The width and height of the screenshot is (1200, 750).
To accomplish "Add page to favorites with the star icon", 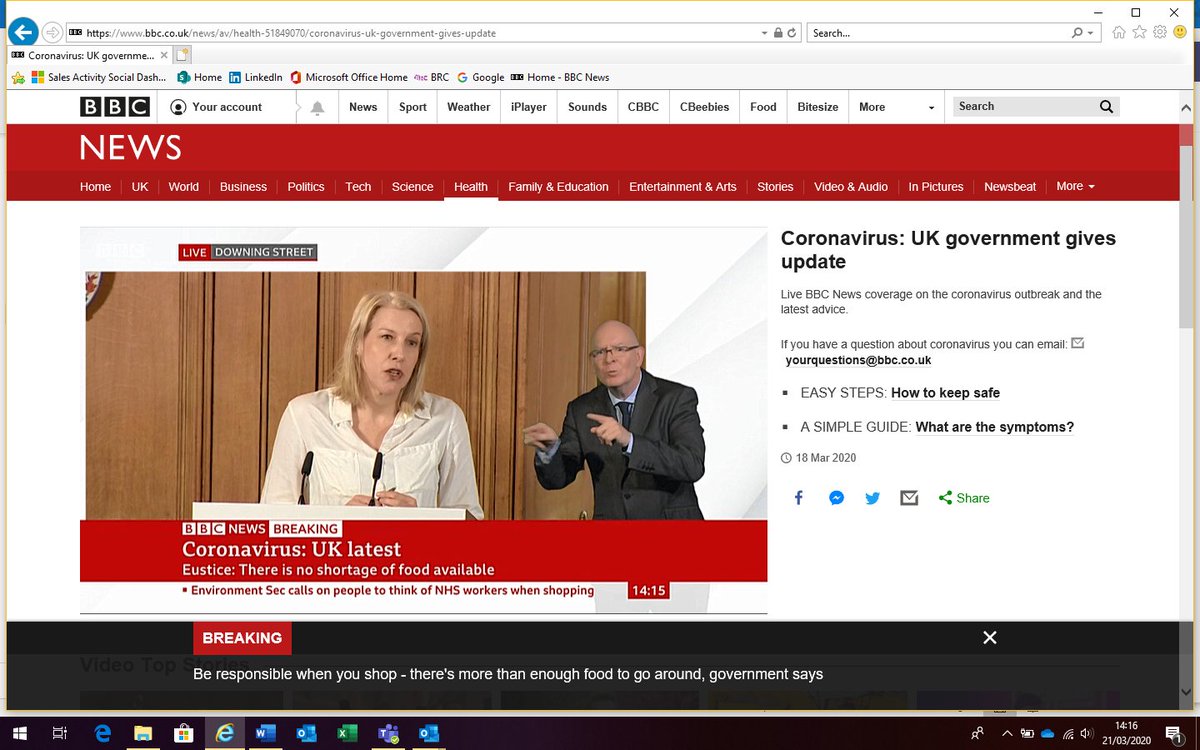I will [1138, 33].
